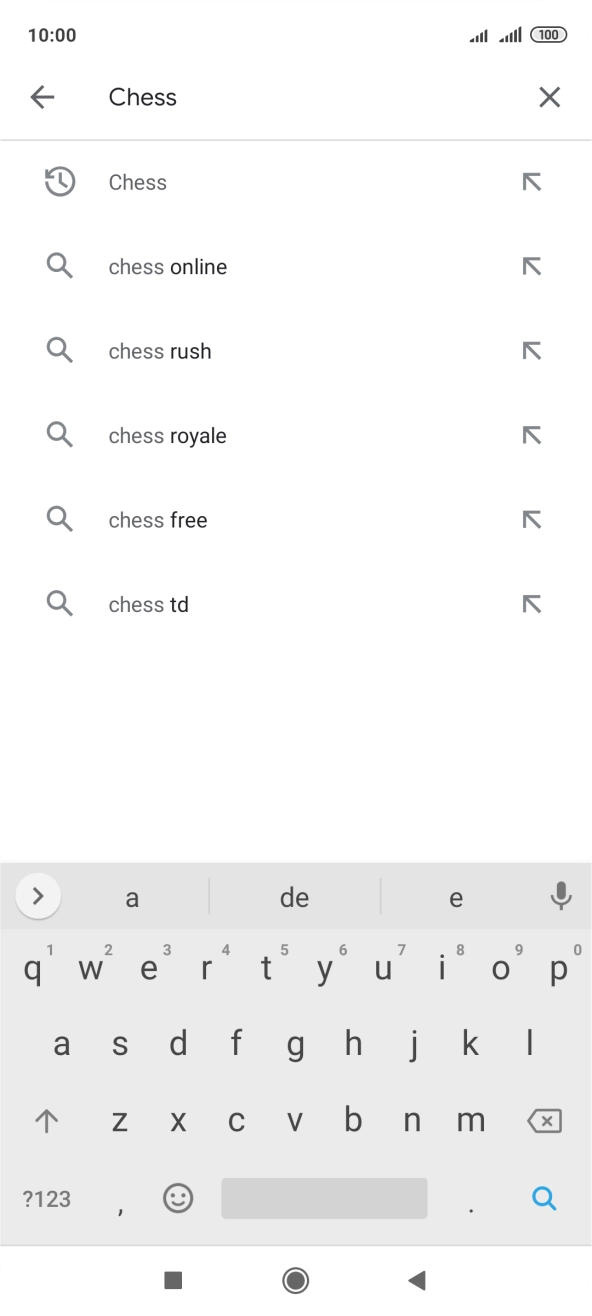The image size is (592, 1316).
Task: Insert suggestion 'chess royale' with its arrow
Action: coord(531,435)
